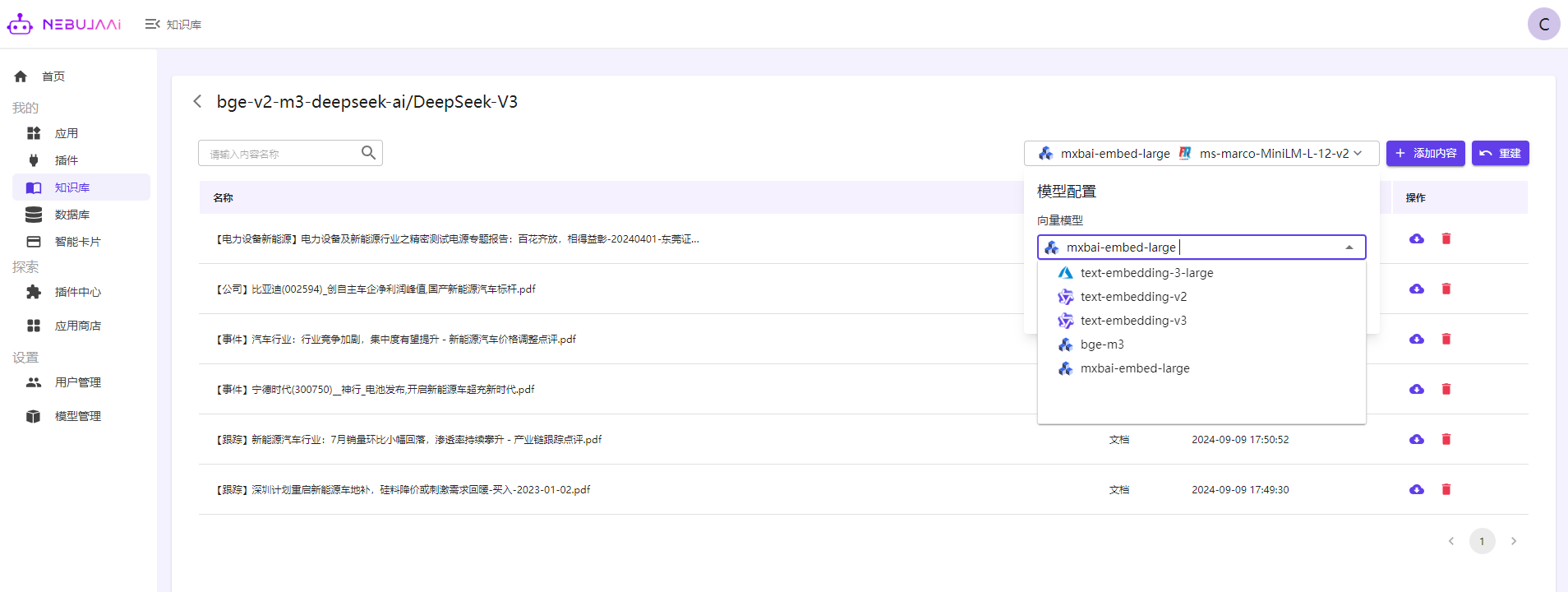Click the 用户管理 people icon
Screen dimensions: 1568x592
(34, 382)
